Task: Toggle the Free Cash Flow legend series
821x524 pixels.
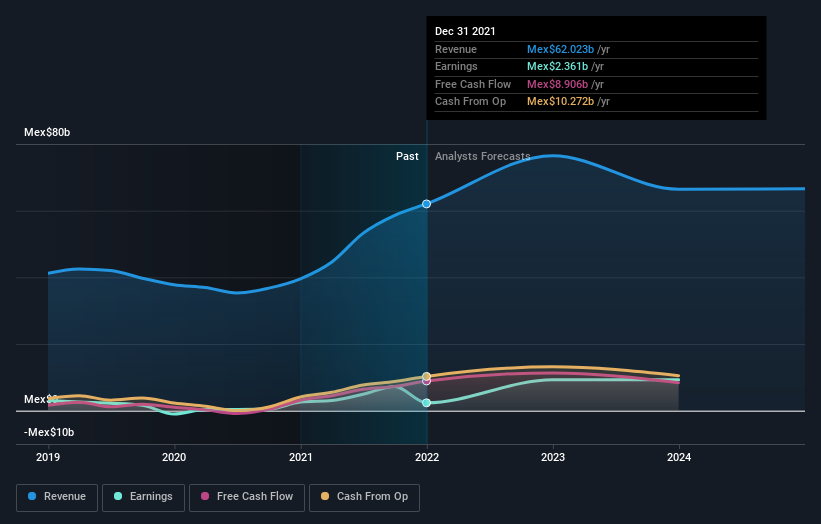Action: click(x=247, y=497)
